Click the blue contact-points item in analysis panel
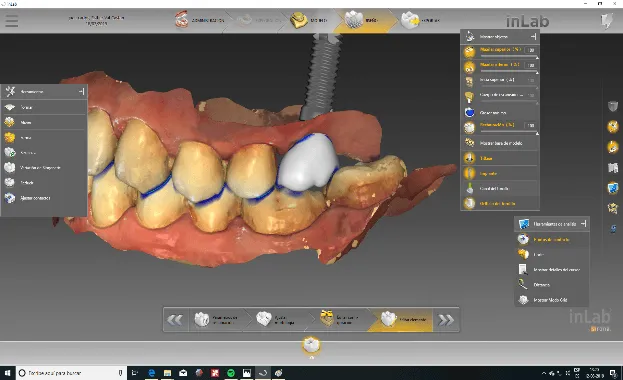 pos(552,239)
